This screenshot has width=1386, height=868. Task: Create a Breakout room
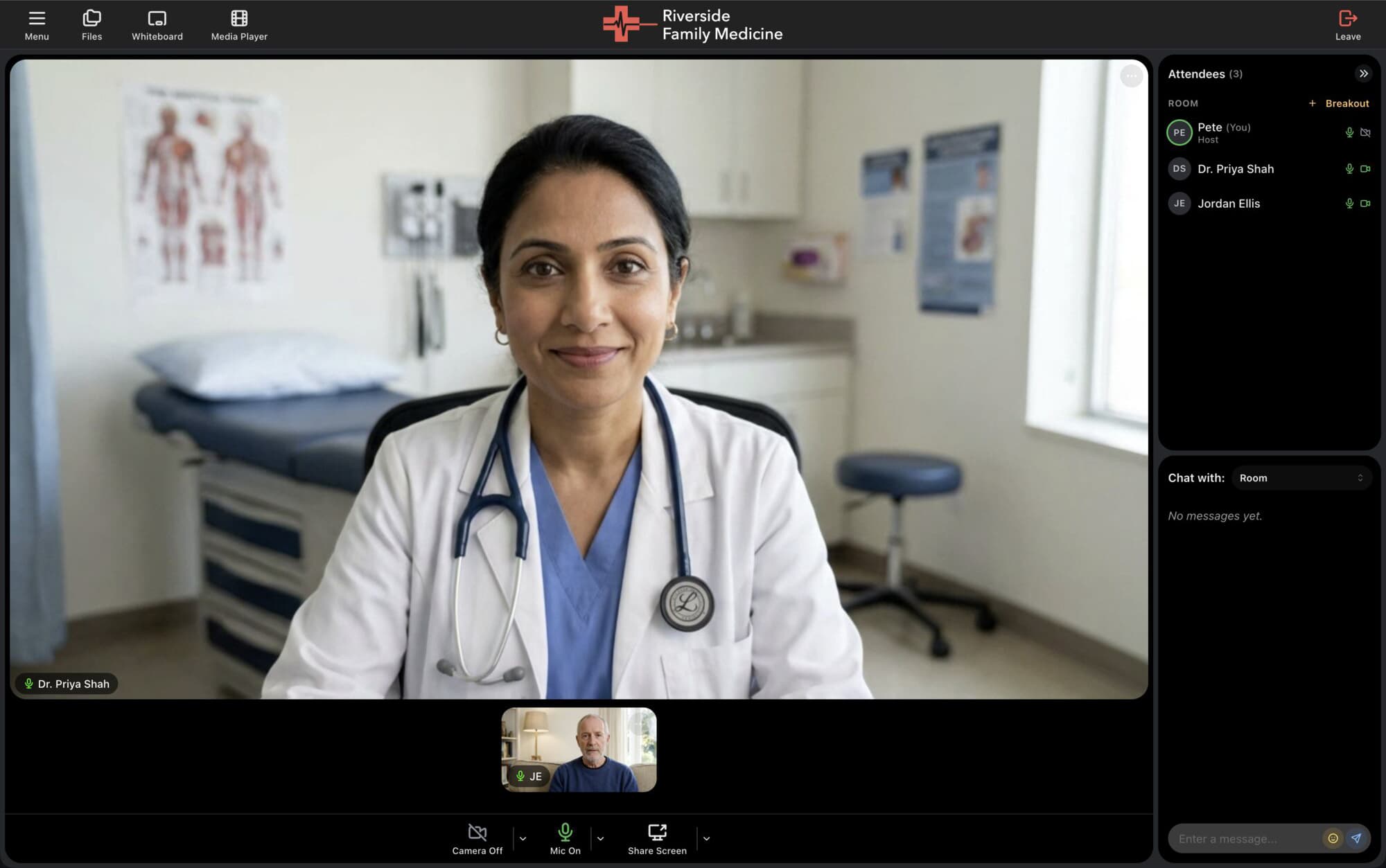pyautogui.click(x=1338, y=103)
